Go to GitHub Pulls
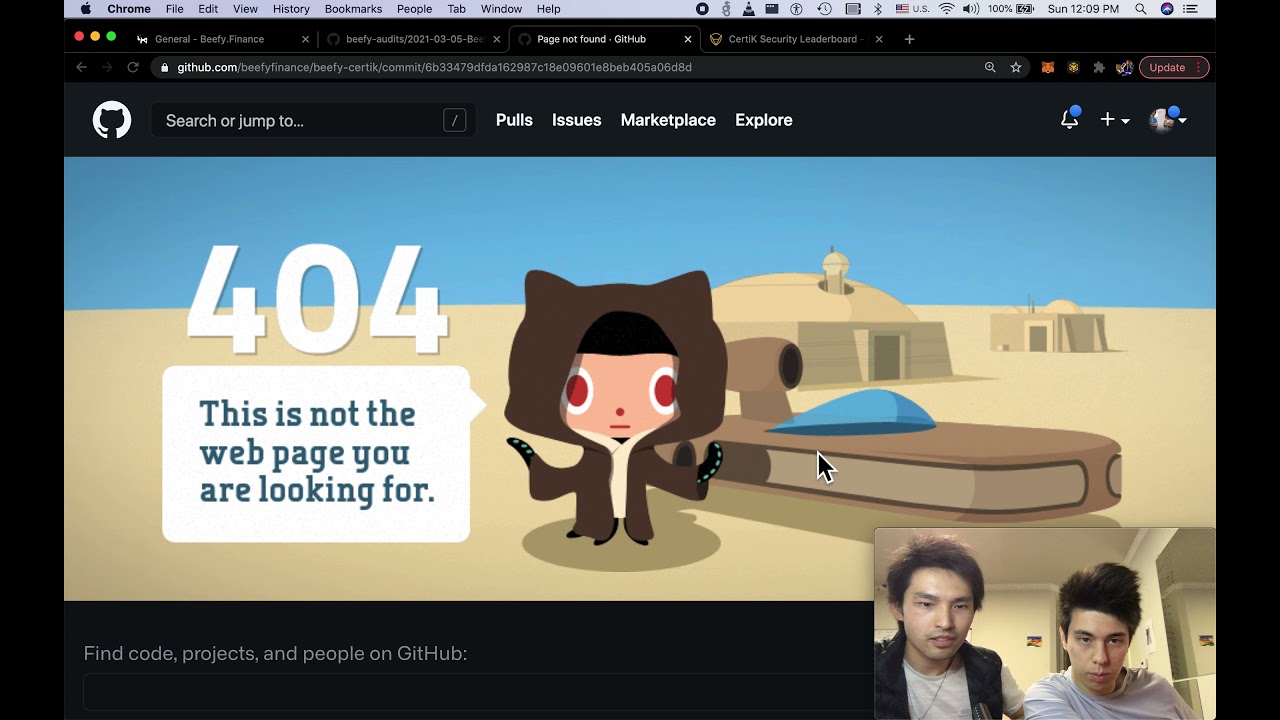The width and height of the screenshot is (1280, 720). (x=514, y=120)
